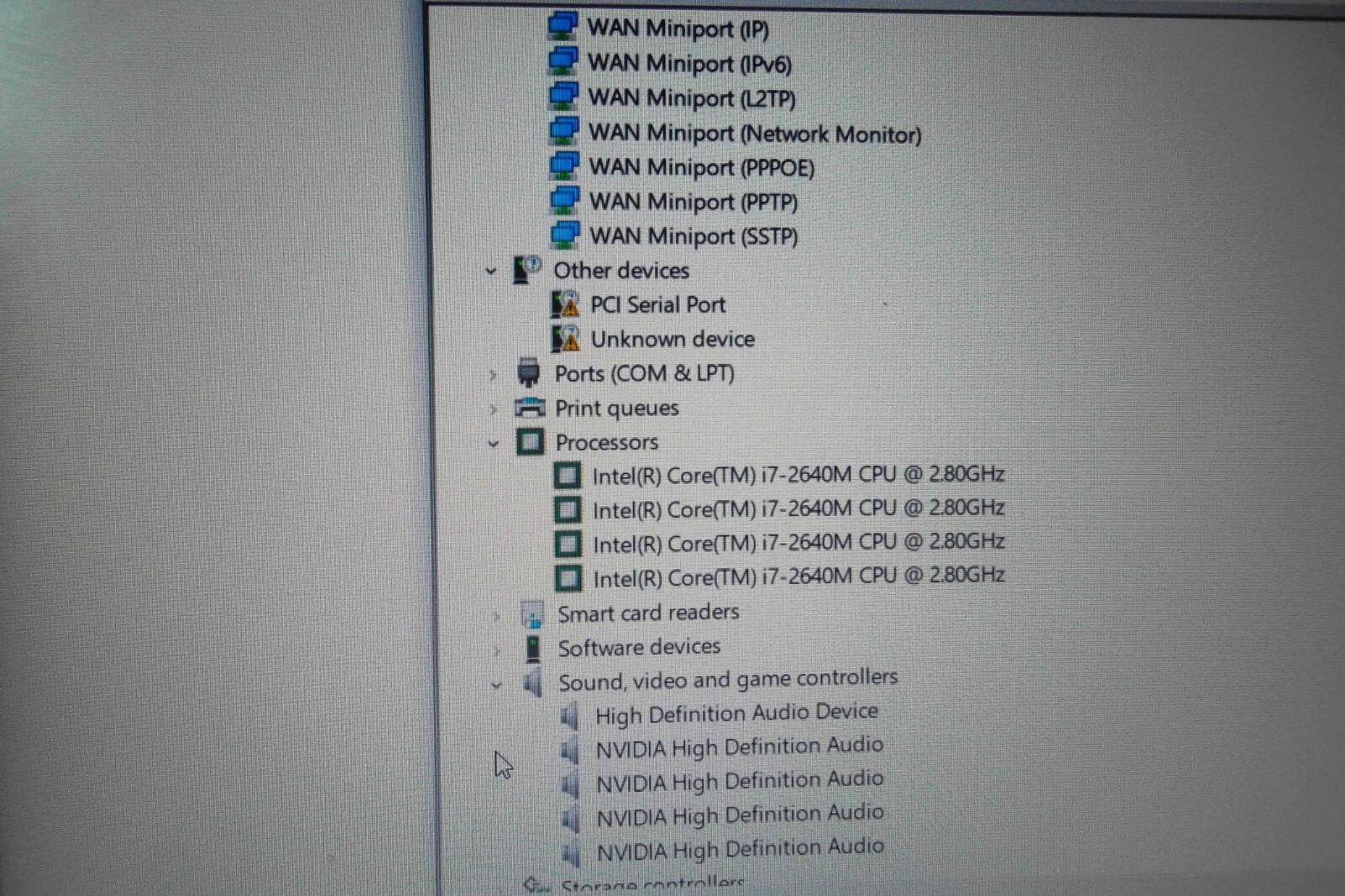Select the 'WAN Miniport (PPTP)' label
The height and width of the screenshot is (896, 1345).
[x=694, y=202]
